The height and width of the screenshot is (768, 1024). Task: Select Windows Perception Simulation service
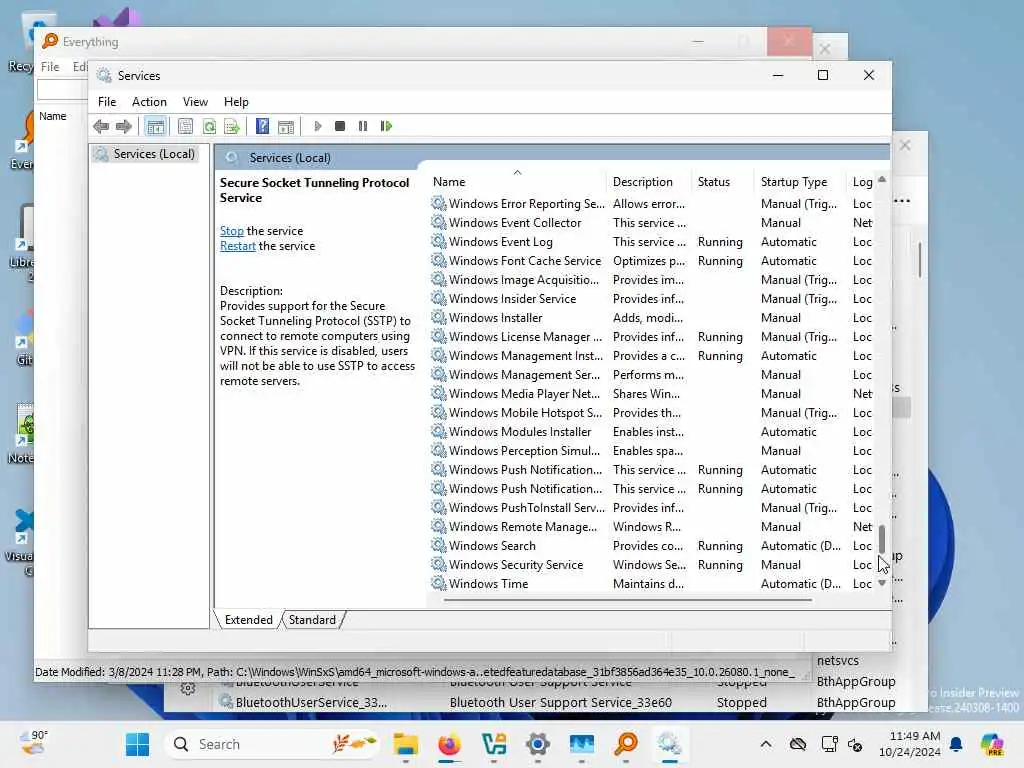tap(651, 451)
